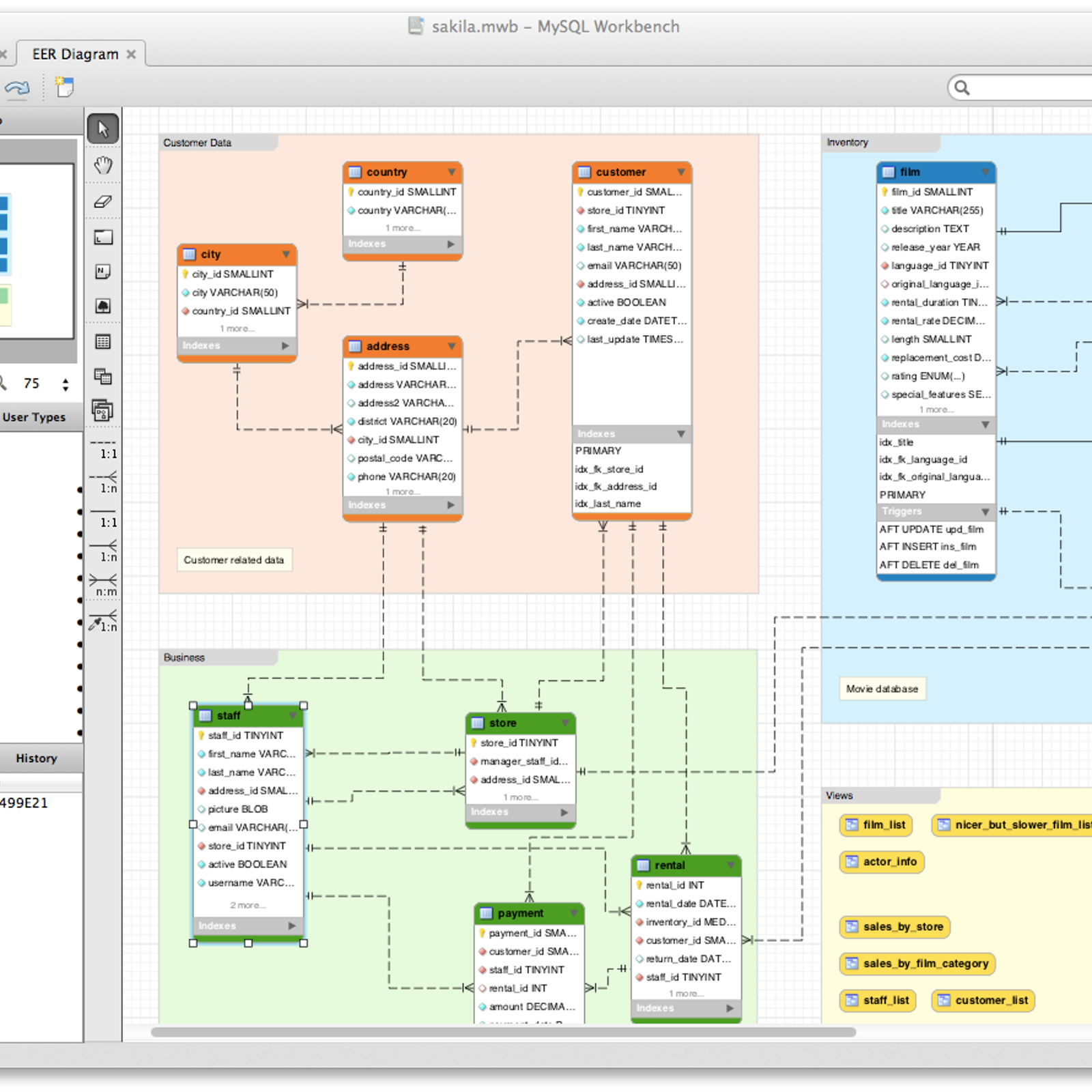Image resolution: width=1092 pixels, height=1092 pixels.
Task: Click the AFT DELETE del_film trigger
Action: coord(929,565)
